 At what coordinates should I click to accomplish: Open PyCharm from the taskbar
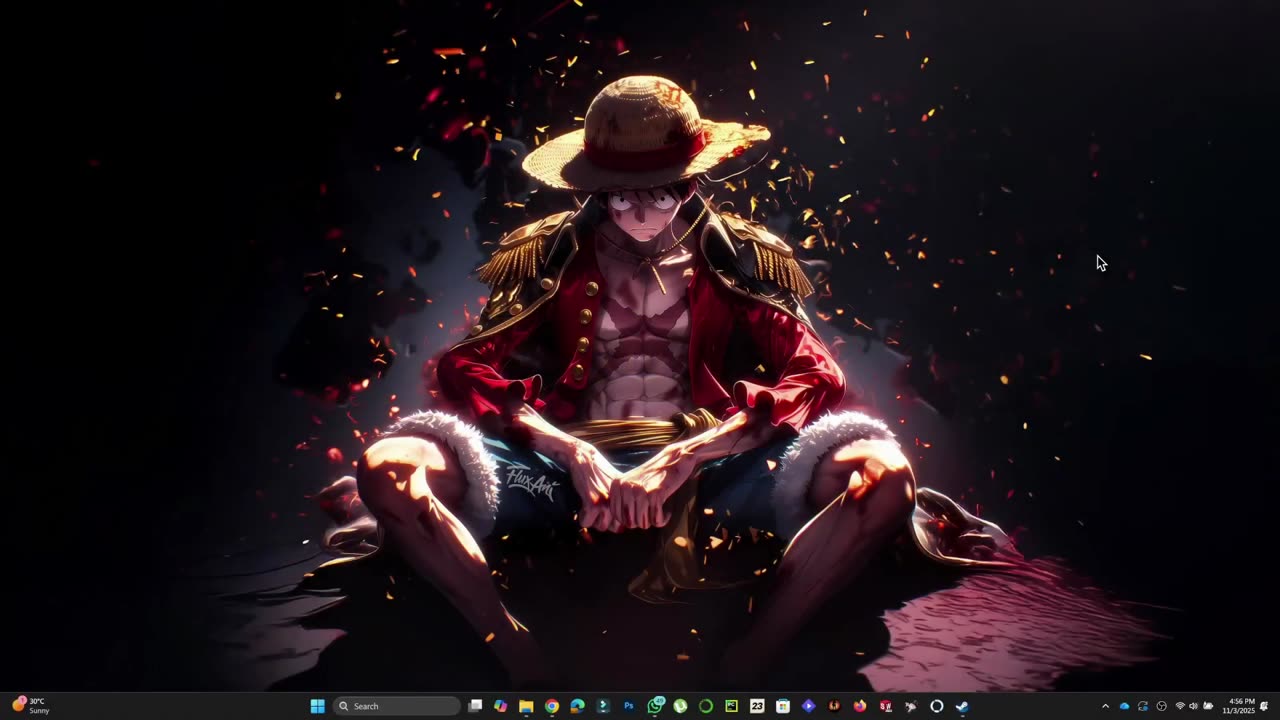tap(732, 706)
